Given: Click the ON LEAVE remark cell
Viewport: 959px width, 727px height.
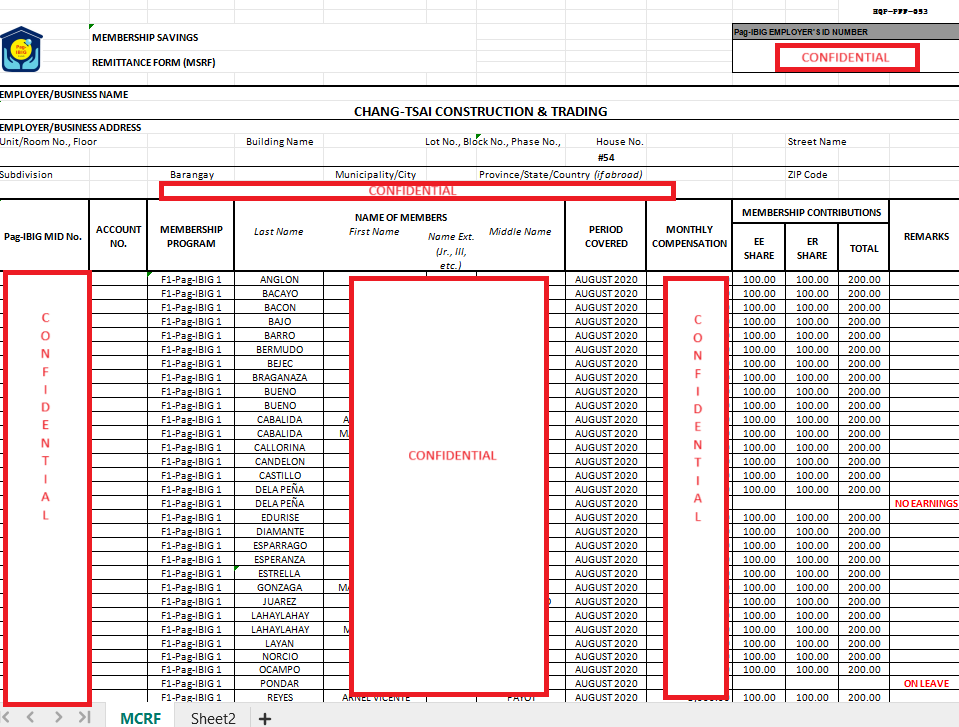Looking at the screenshot, I should click(x=926, y=684).
